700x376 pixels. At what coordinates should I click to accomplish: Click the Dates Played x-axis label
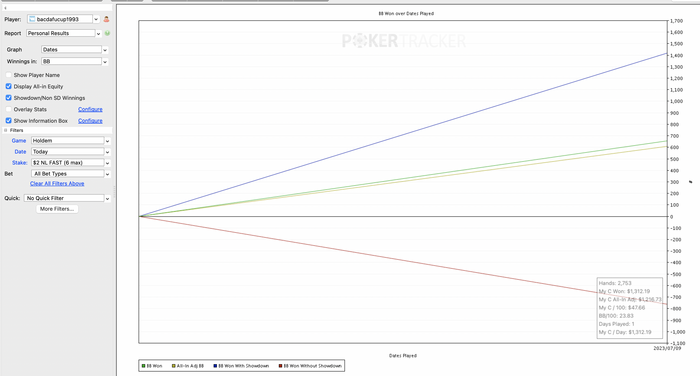pyautogui.click(x=403, y=356)
